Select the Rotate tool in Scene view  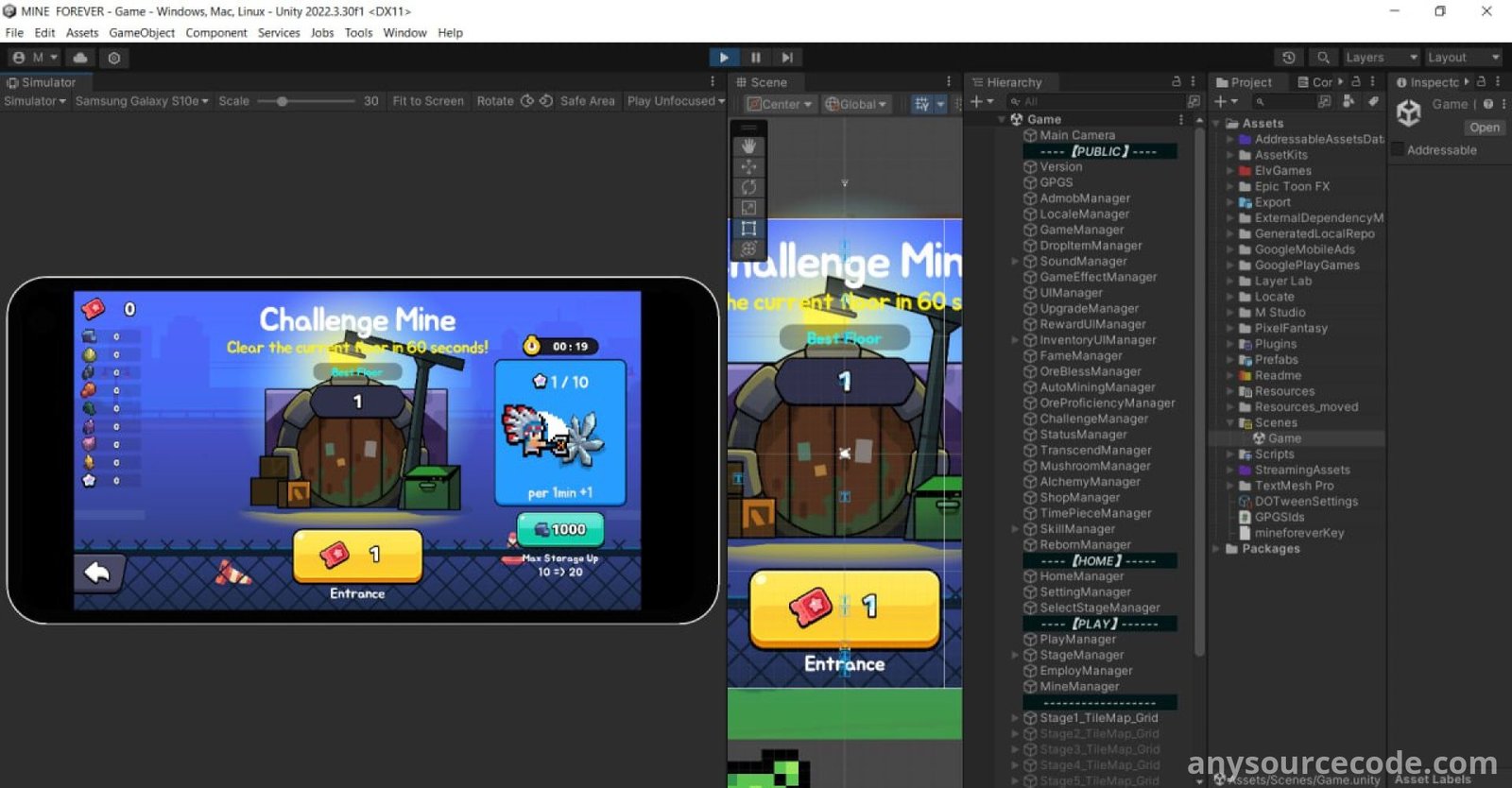pyautogui.click(x=748, y=187)
